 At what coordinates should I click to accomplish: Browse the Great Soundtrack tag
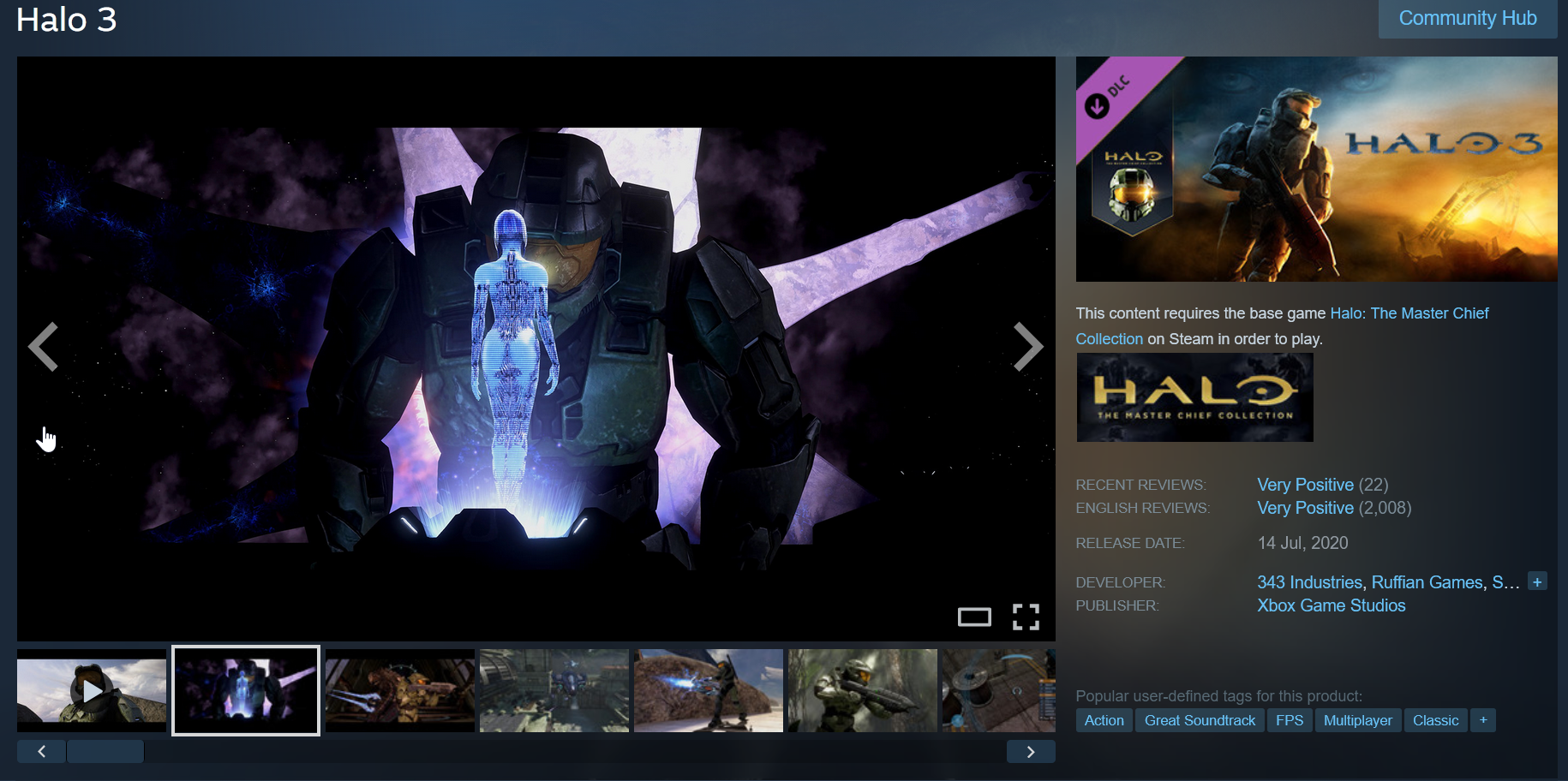[x=1200, y=720]
